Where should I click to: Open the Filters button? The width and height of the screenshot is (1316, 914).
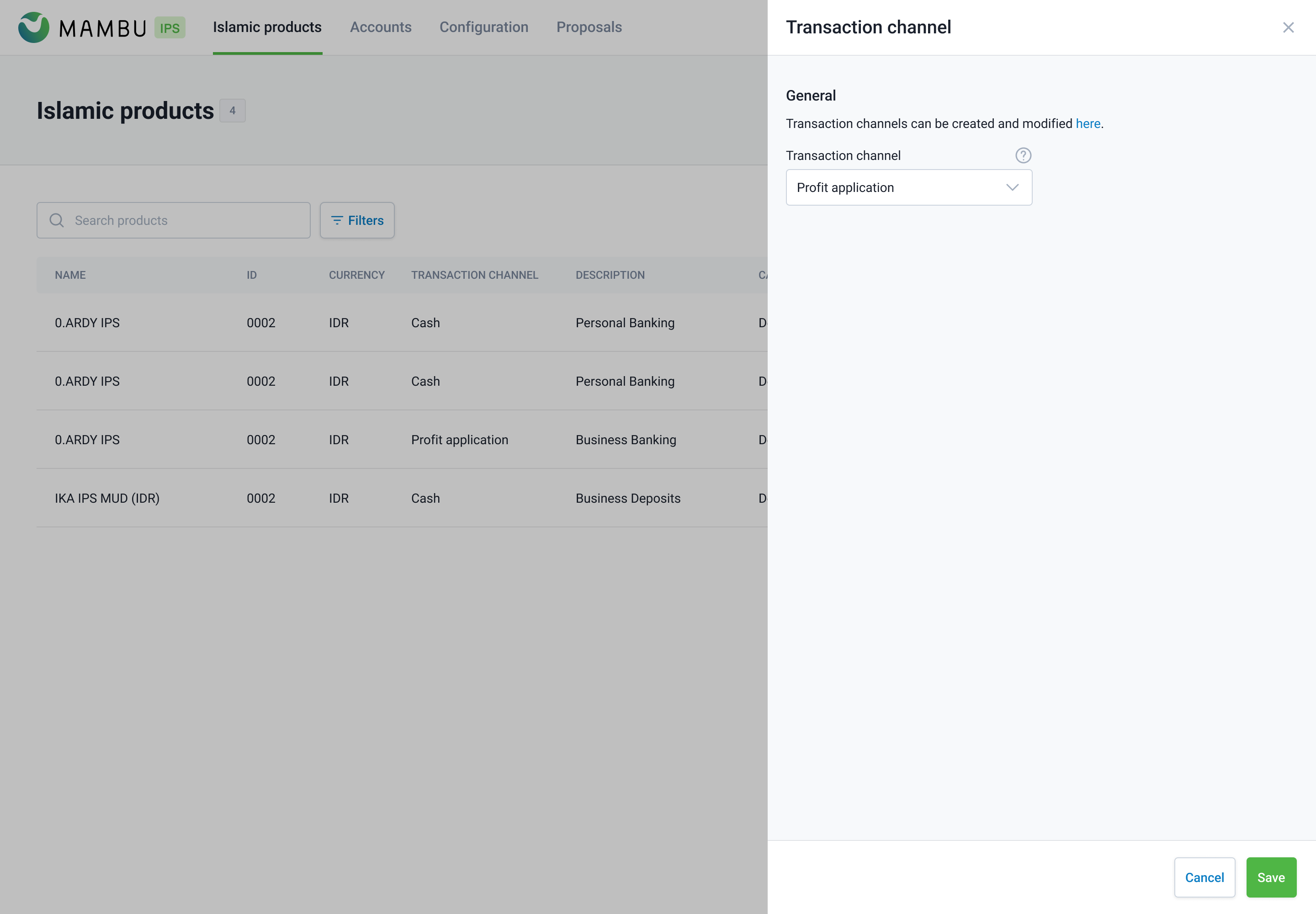click(357, 220)
